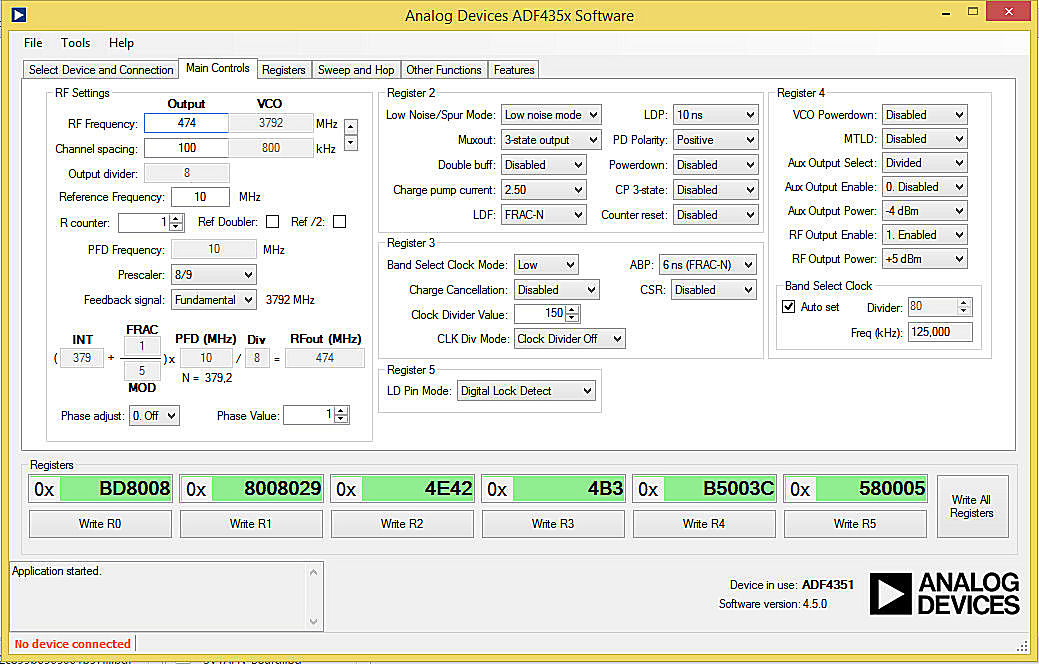This screenshot has width=1039, height=664.
Task: Open the Help menu
Action: coord(121,42)
